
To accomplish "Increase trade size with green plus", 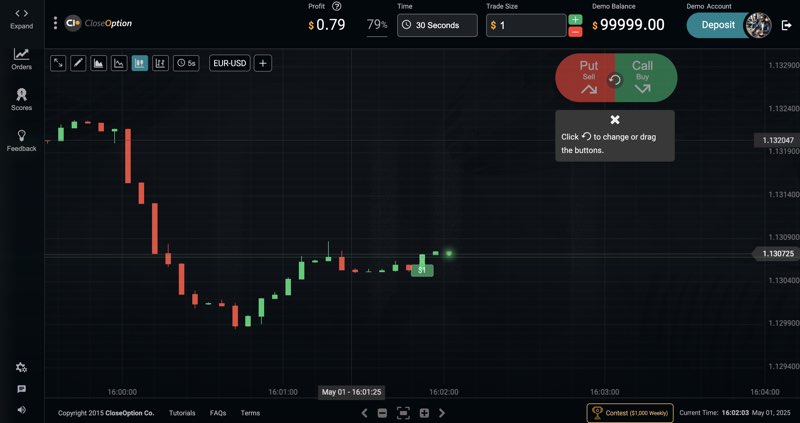I will 575,19.
